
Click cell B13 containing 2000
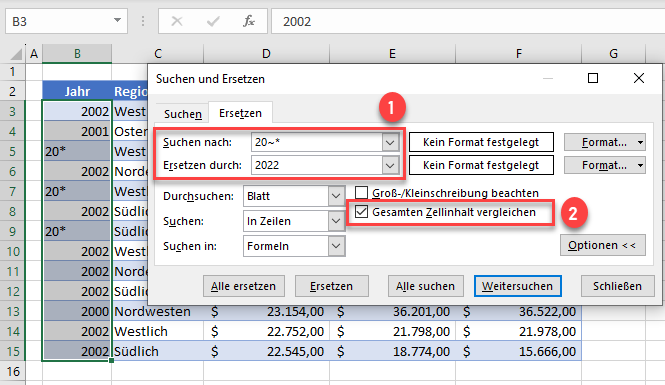click(77, 312)
